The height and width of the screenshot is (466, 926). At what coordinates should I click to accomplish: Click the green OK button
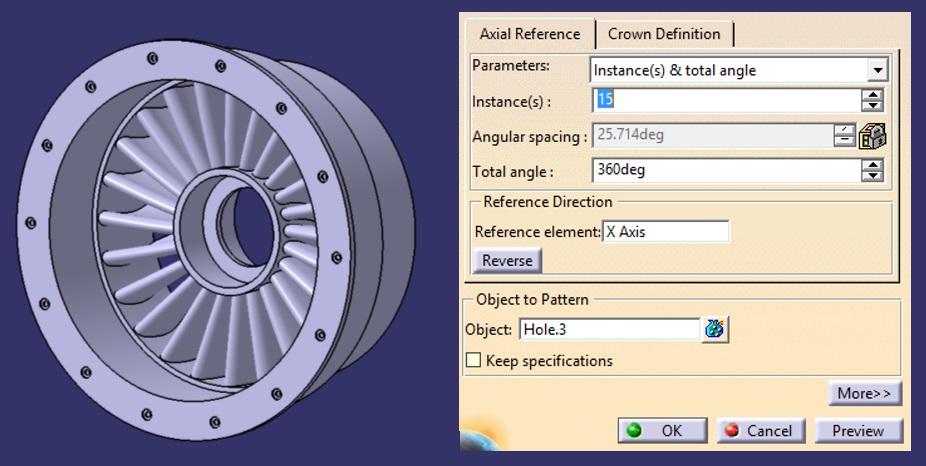[x=662, y=431]
